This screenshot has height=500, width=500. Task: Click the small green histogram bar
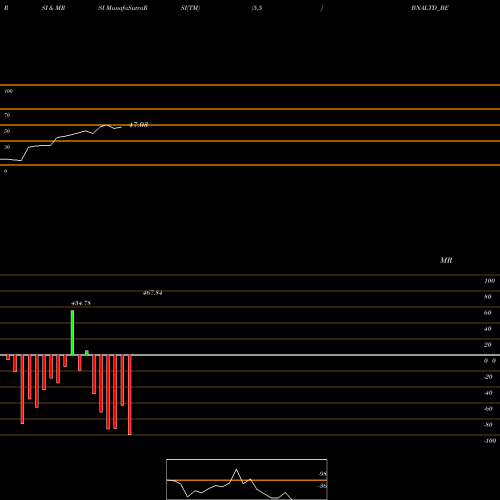click(87, 353)
